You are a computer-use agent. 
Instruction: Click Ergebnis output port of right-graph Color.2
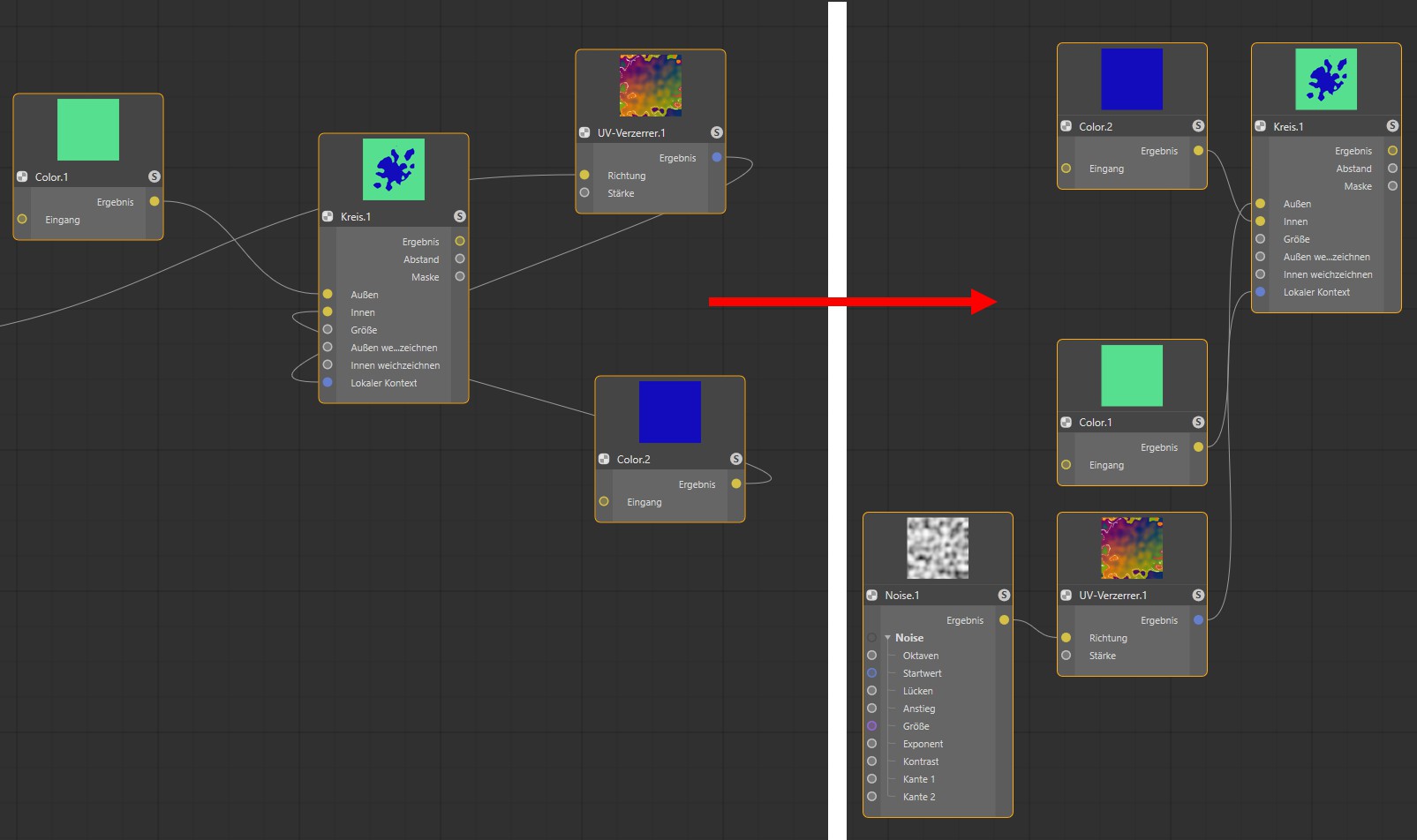coord(1198,151)
